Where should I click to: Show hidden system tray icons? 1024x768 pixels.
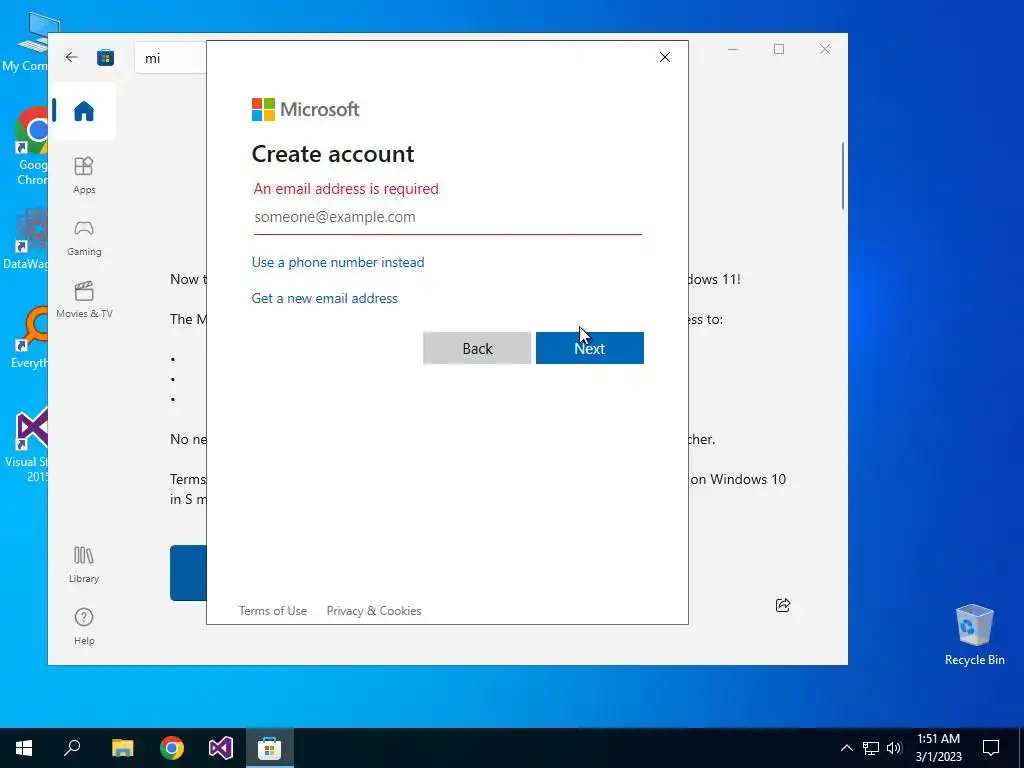point(846,748)
